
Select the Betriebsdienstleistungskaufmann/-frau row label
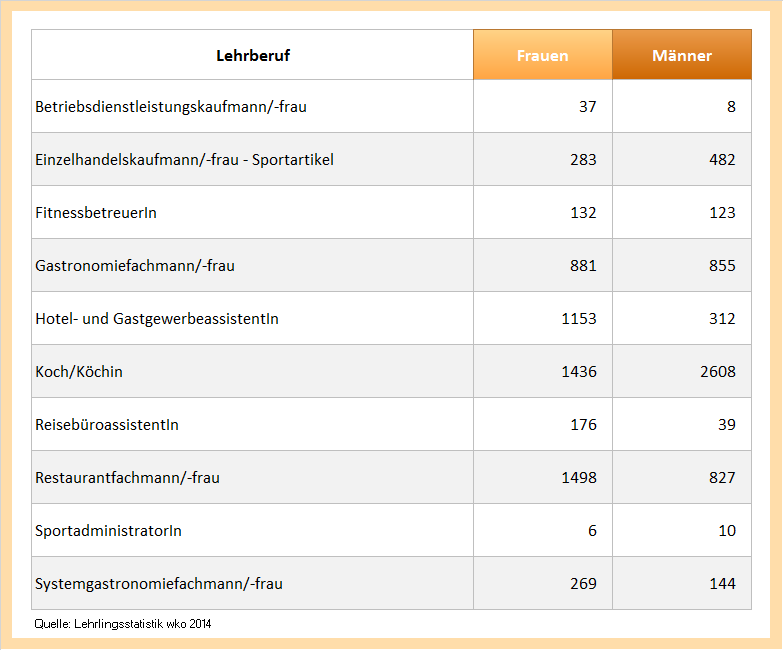tap(171, 106)
